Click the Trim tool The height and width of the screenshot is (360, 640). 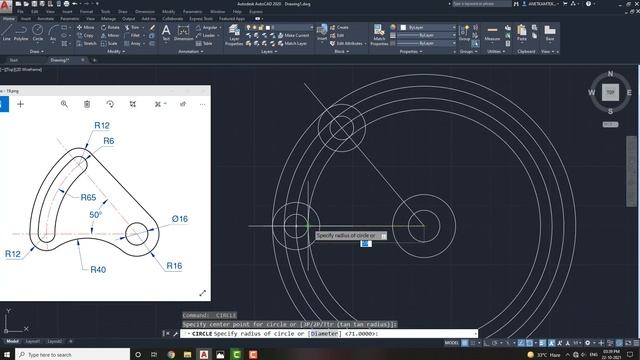pyautogui.click(x=132, y=27)
